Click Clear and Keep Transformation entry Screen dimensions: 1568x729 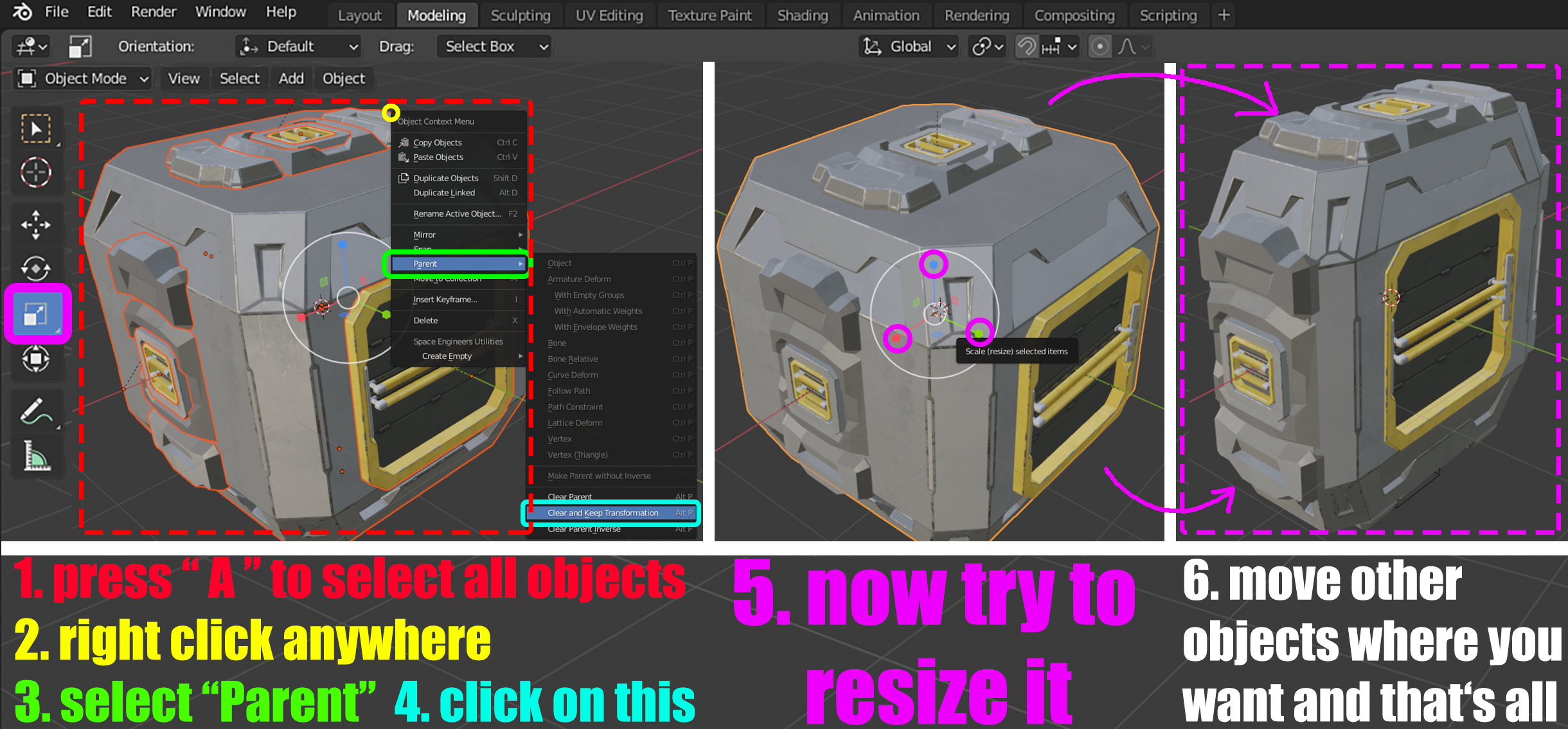(x=603, y=513)
